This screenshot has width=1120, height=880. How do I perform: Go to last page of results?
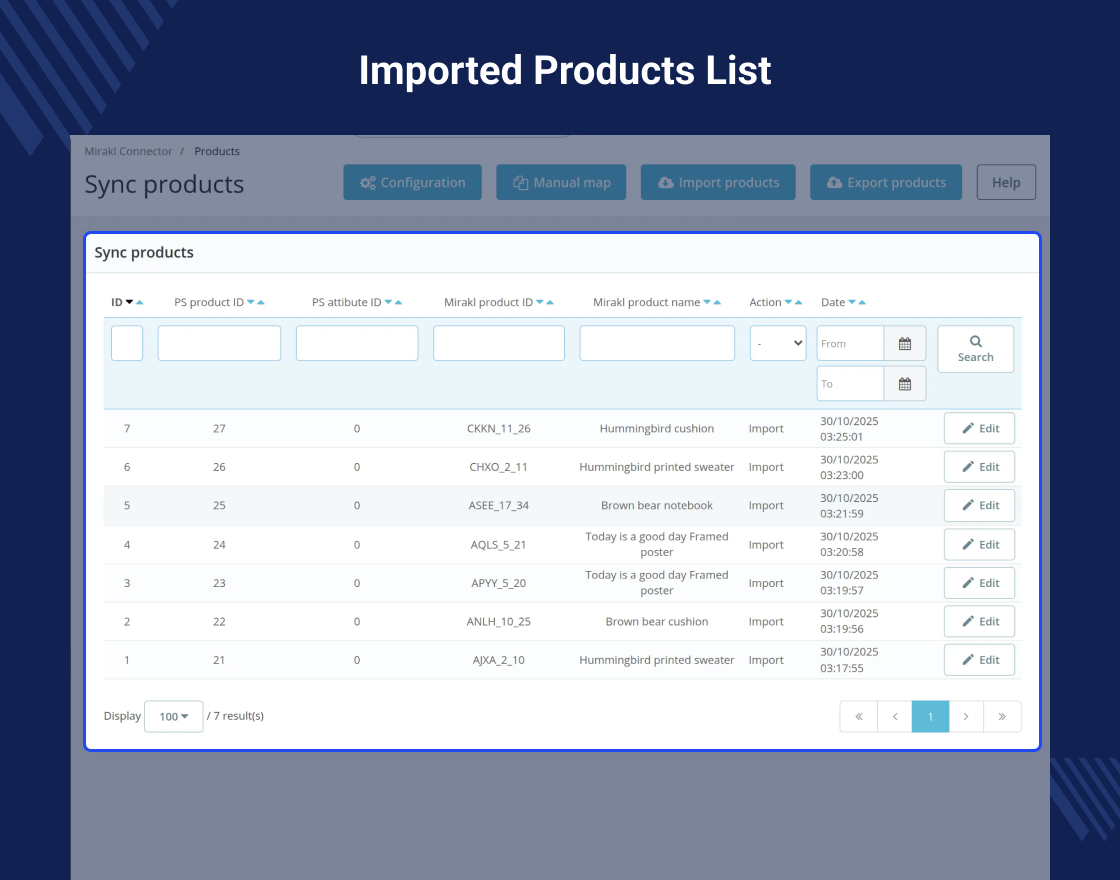point(1002,716)
